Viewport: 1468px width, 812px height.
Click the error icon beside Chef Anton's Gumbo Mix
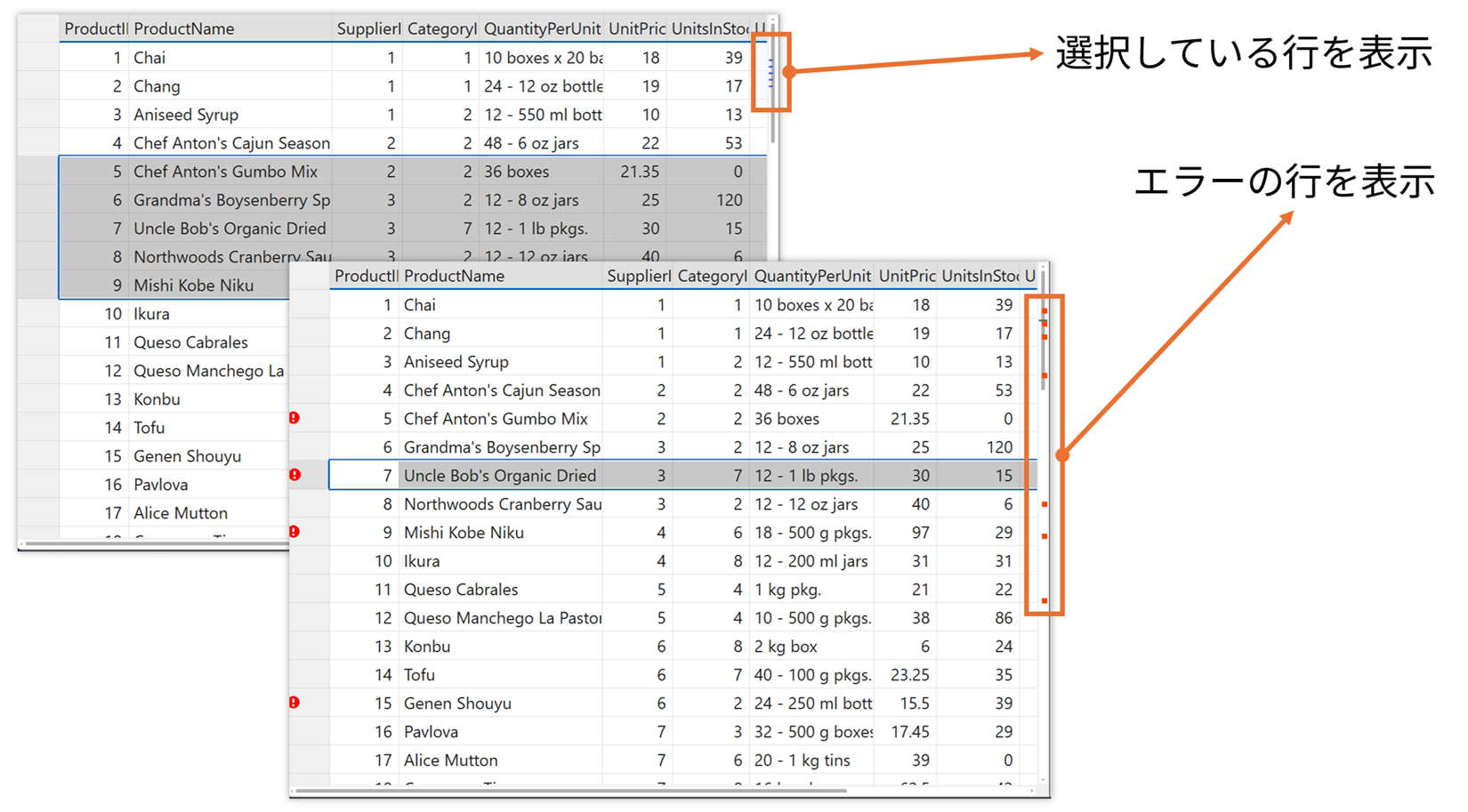point(294,417)
